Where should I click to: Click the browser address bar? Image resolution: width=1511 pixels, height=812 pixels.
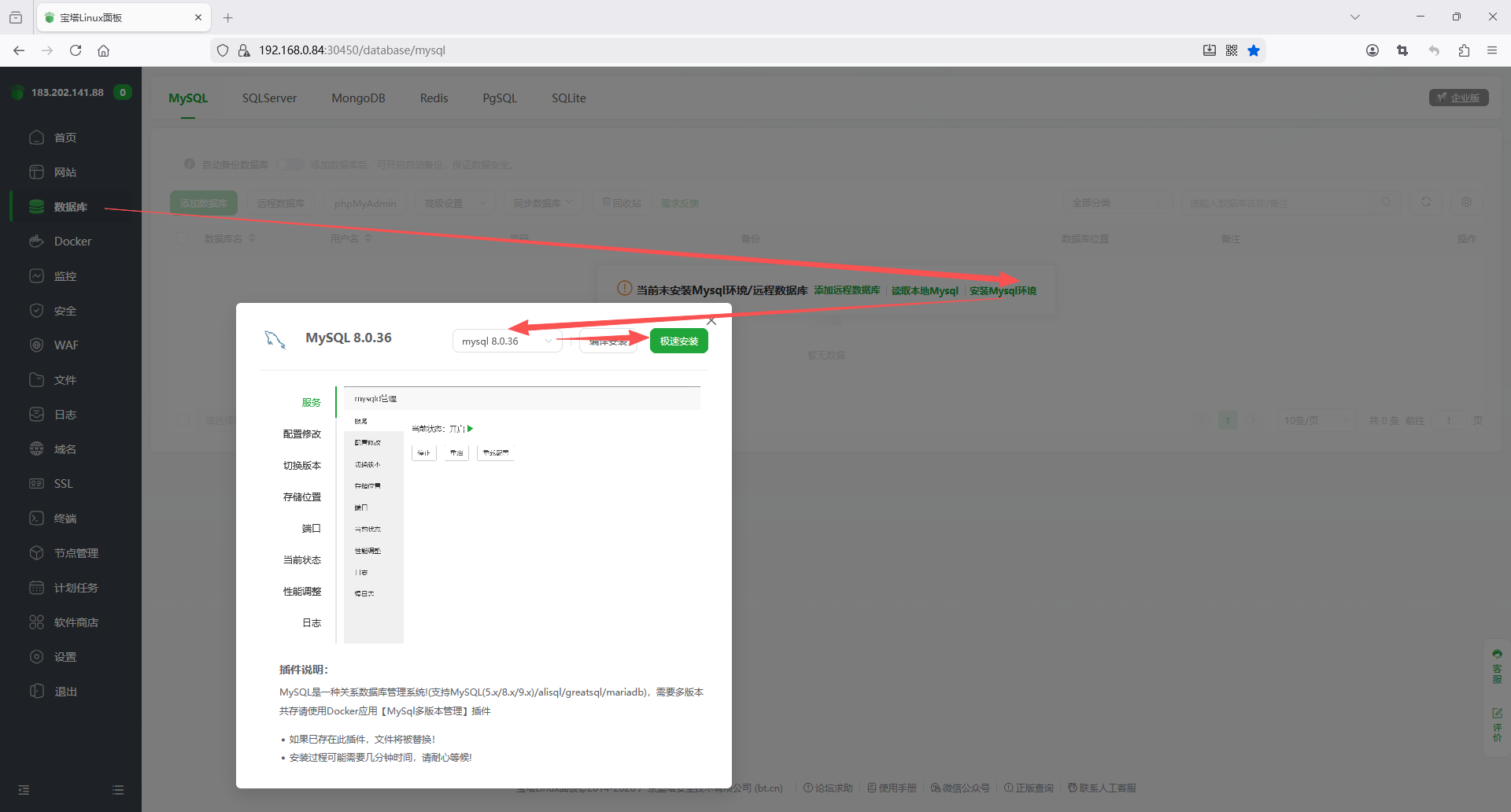[708, 50]
